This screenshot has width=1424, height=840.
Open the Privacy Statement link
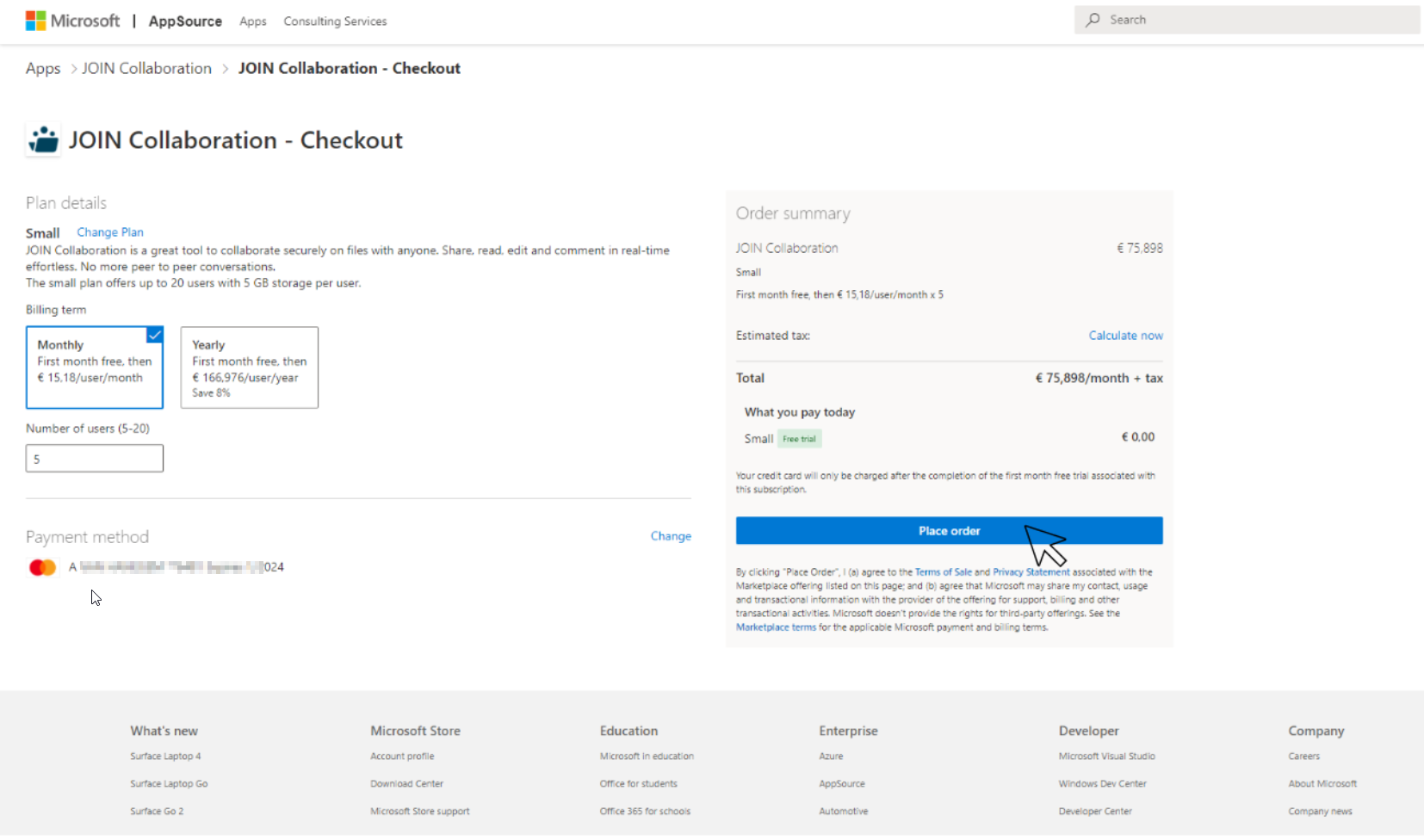[x=1031, y=572]
